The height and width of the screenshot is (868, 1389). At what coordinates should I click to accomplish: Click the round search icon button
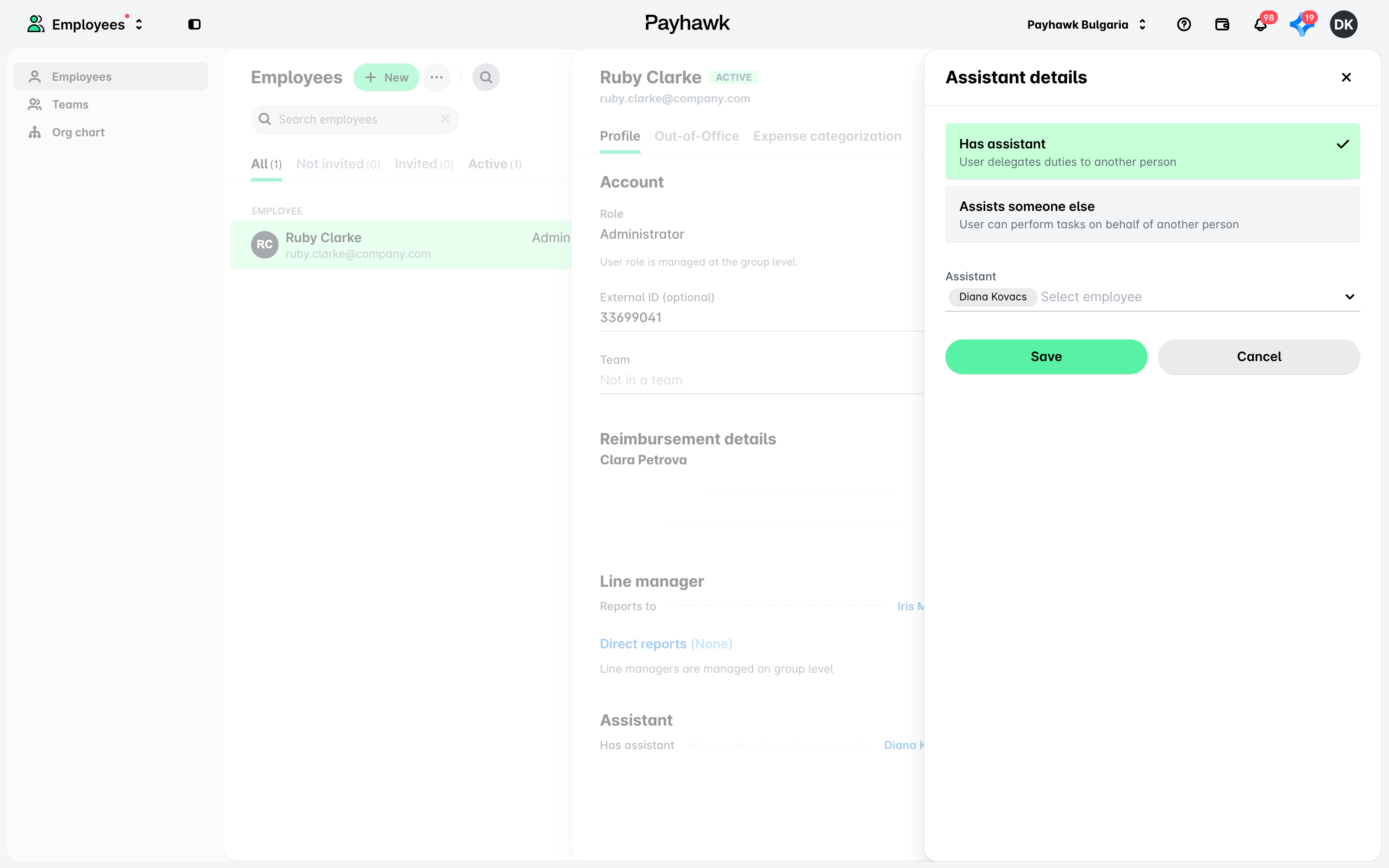(x=486, y=77)
